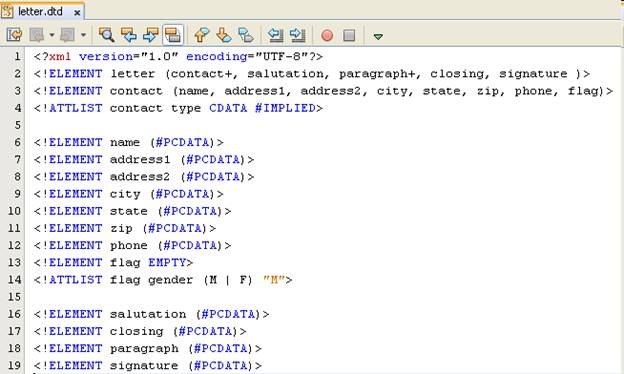Click the Back navigation icon
This screenshot has width=624, height=374.
pyautogui.click(x=37, y=35)
